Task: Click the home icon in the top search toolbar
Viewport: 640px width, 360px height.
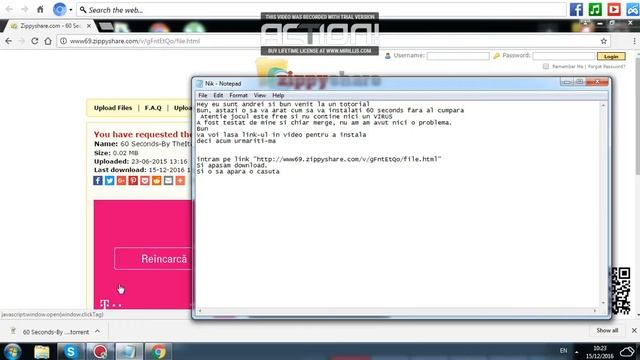Action: [40, 9]
